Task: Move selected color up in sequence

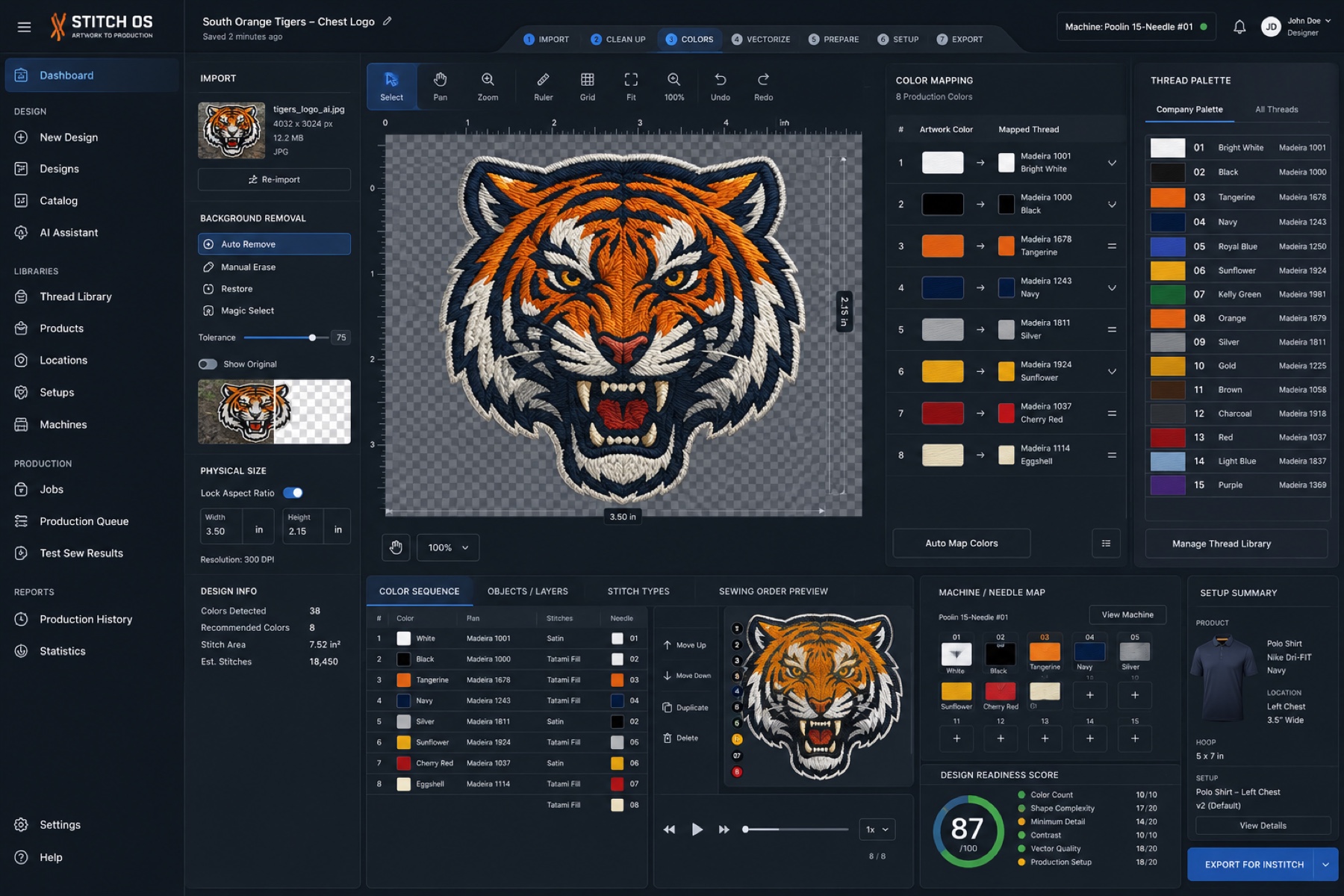Action: coord(685,644)
